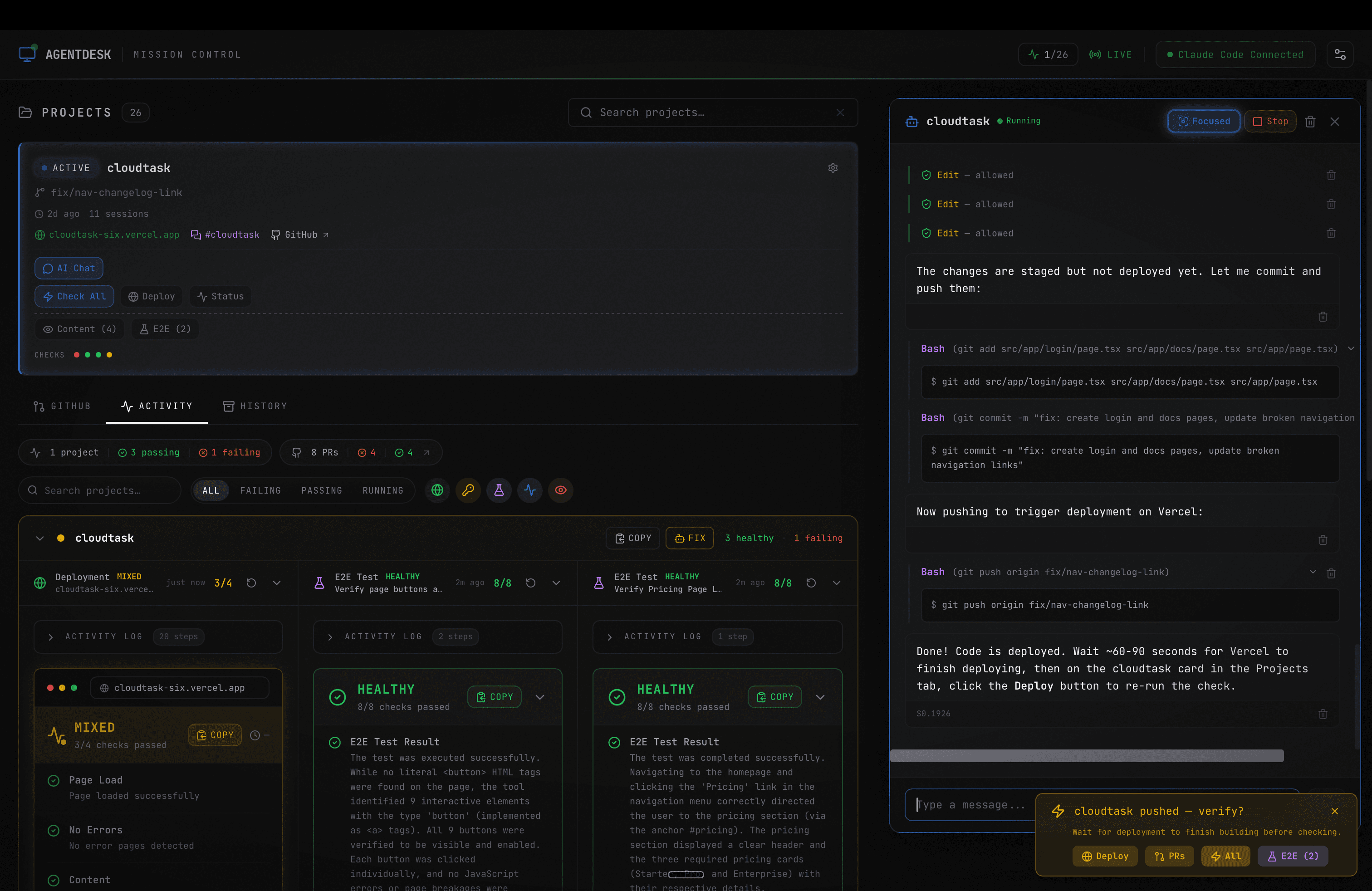Image resolution: width=1372 pixels, height=891 pixels.
Task: Select the ALL filter pill
Action: click(x=211, y=490)
